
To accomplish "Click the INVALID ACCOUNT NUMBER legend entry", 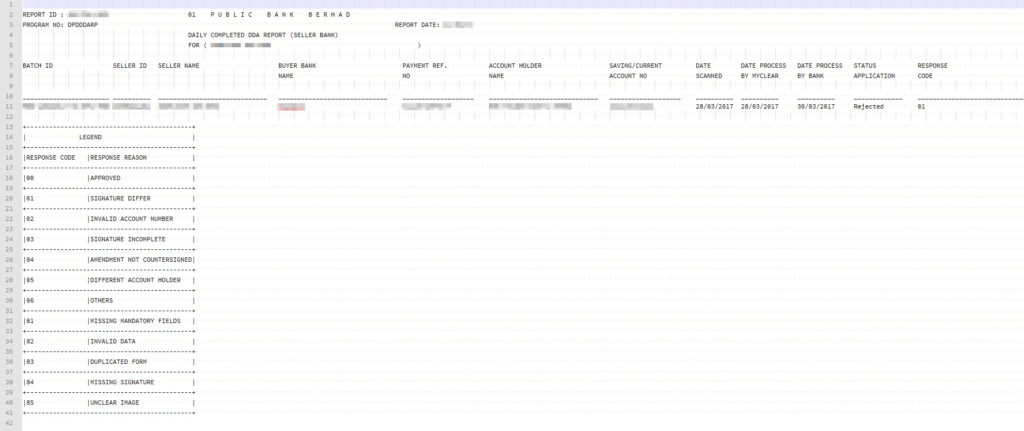I will pyautogui.click(x=131, y=218).
